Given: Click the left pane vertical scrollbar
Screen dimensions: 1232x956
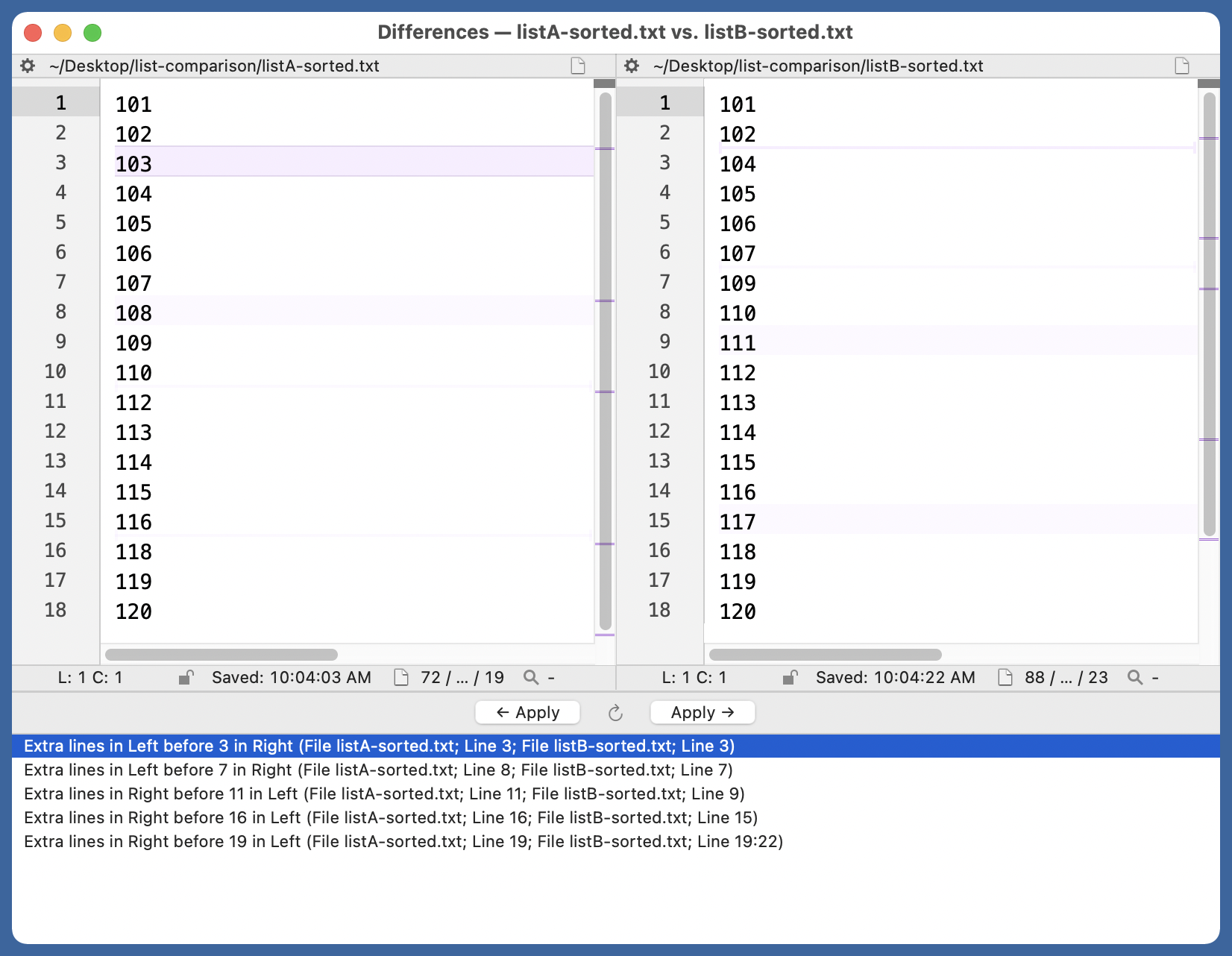Looking at the screenshot, I should [x=606, y=361].
